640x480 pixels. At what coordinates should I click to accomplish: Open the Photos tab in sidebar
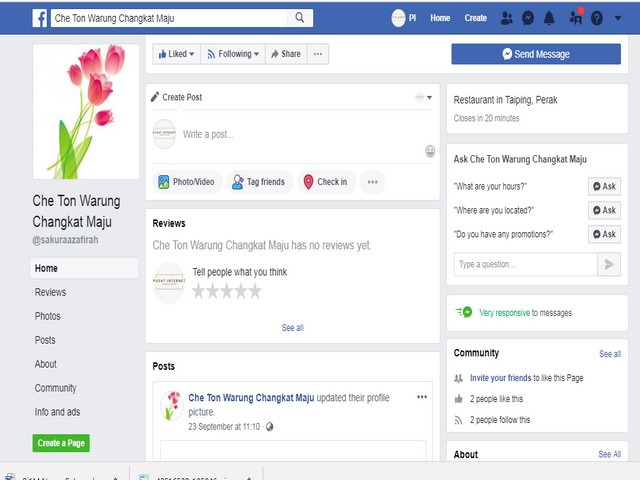[48, 316]
